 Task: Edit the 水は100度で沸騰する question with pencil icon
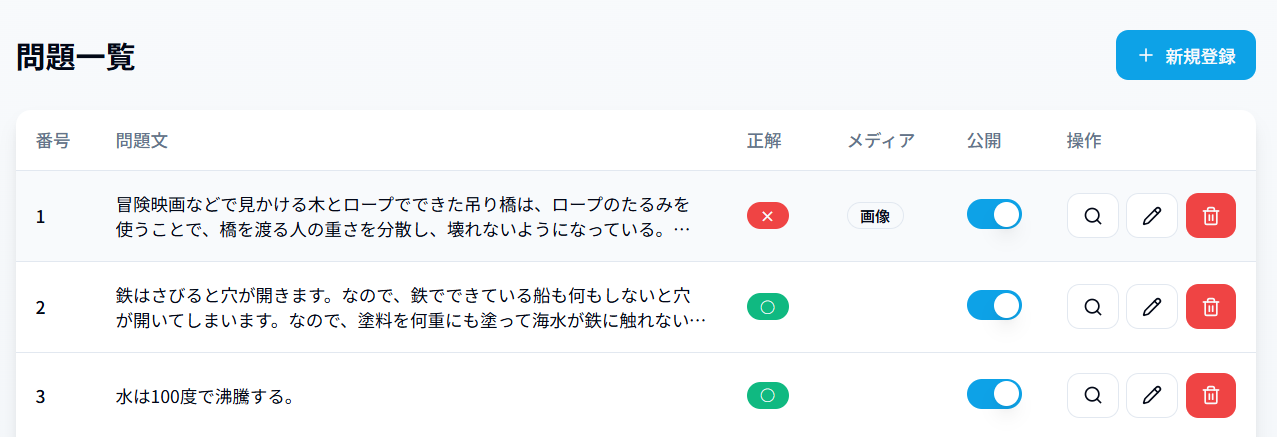(x=1151, y=395)
